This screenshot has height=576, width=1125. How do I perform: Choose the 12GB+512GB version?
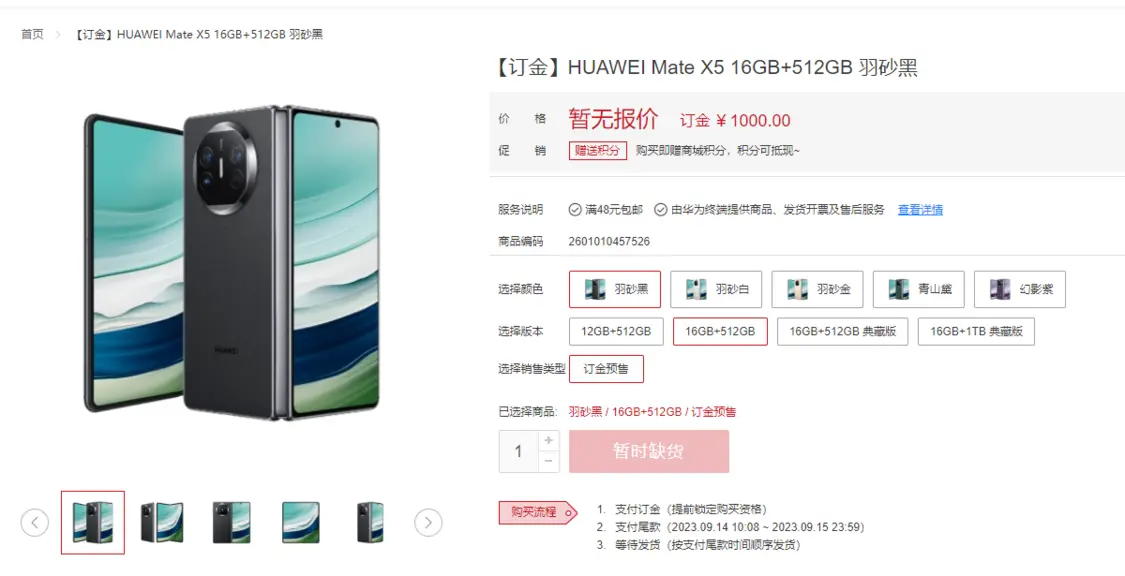(616, 331)
